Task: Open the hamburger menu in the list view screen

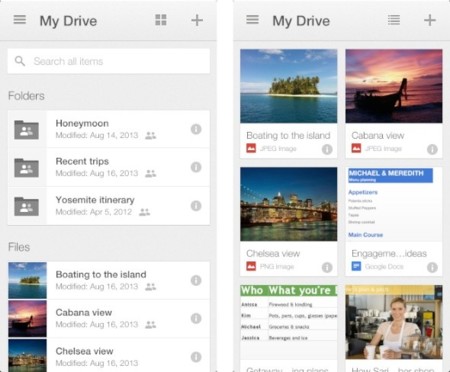Action: click(x=20, y=20)
